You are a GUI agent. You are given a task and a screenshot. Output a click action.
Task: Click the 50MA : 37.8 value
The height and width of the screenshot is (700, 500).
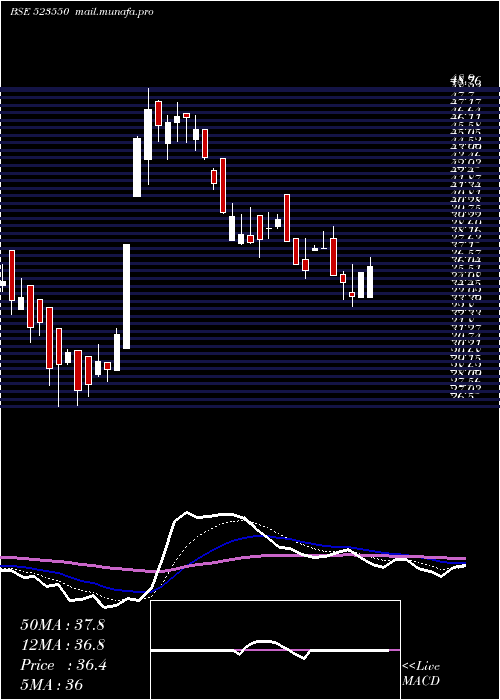(62, 625)
